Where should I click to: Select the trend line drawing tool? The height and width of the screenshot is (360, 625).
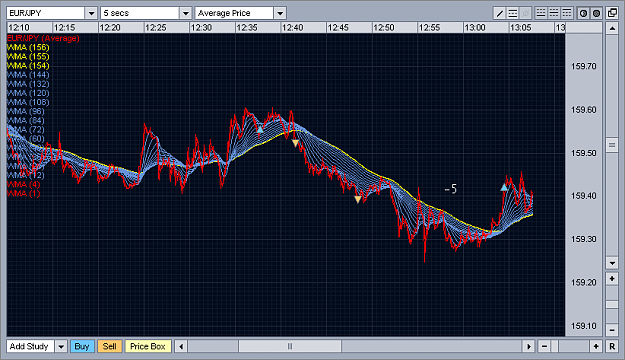coord(499,13)
